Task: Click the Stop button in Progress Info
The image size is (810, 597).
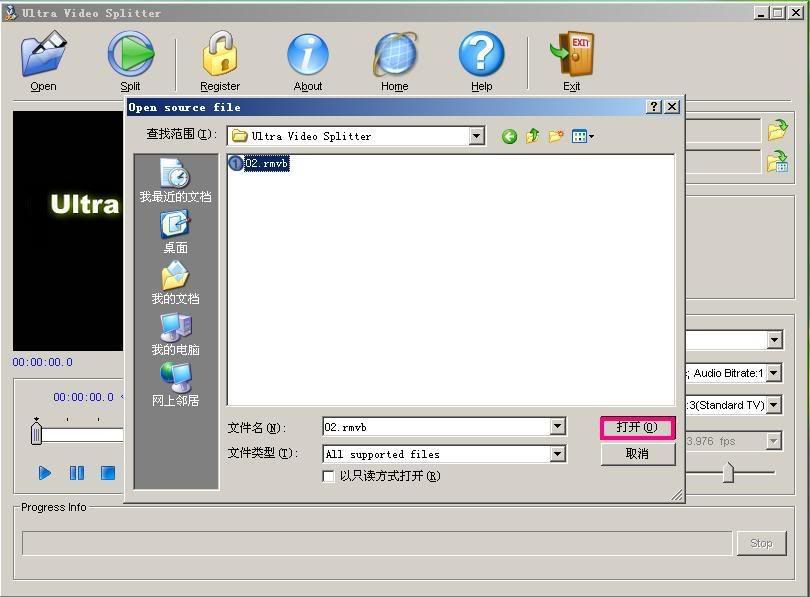Action: (761, 543)
